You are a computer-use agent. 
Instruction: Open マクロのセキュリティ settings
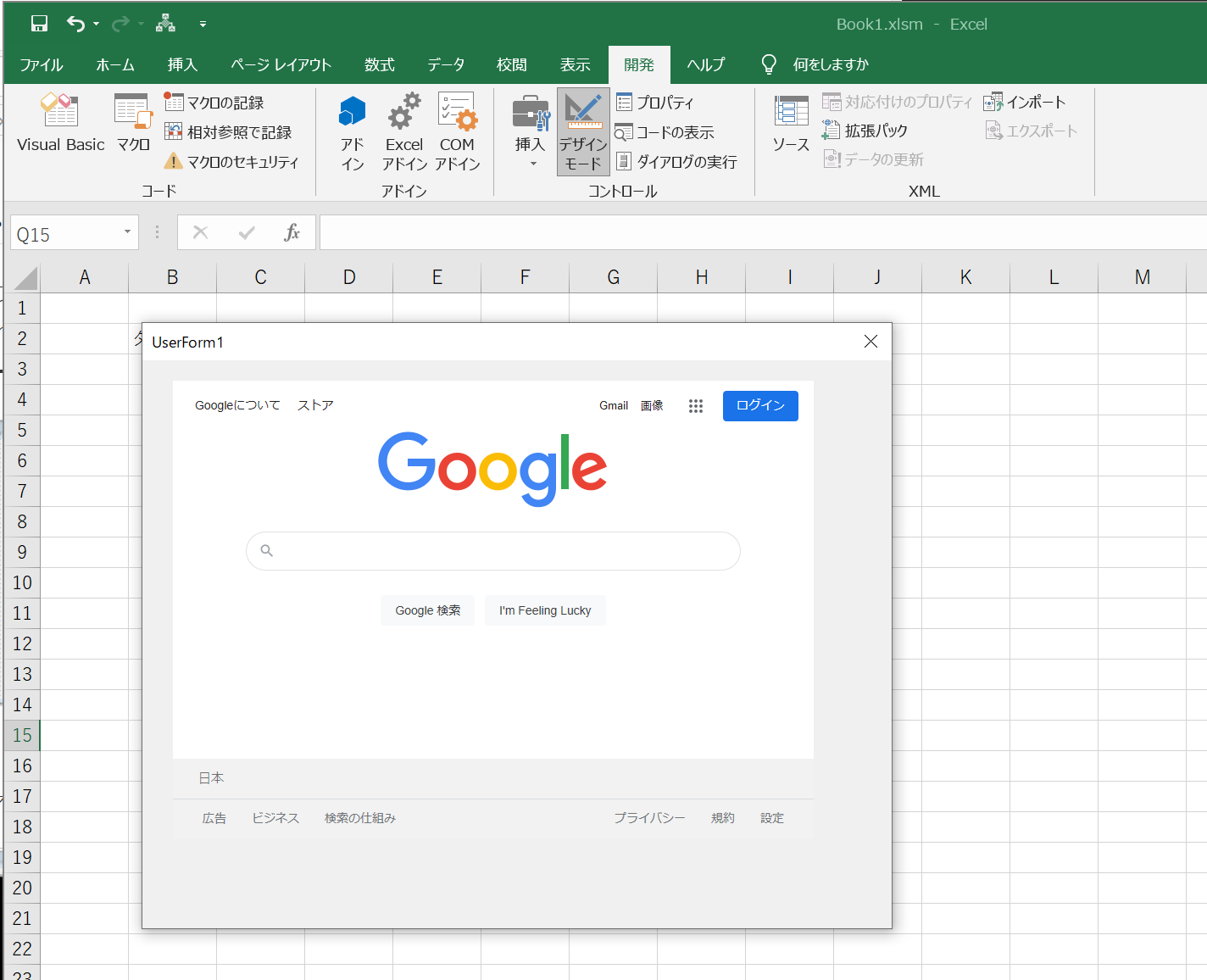coord(231,161)
